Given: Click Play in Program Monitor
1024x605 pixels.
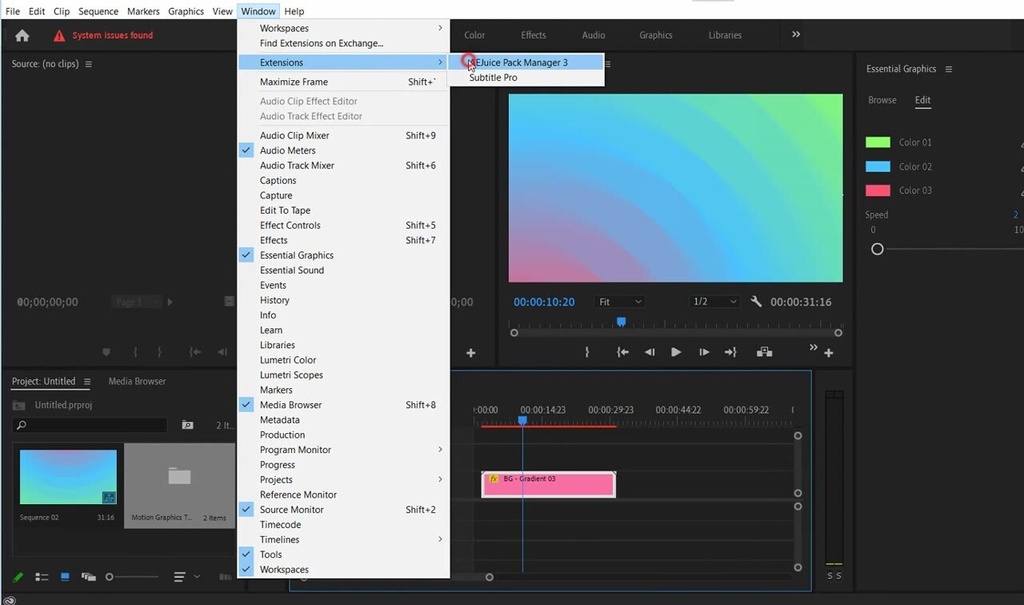Looking at the screenshot, I should point(676,352).
